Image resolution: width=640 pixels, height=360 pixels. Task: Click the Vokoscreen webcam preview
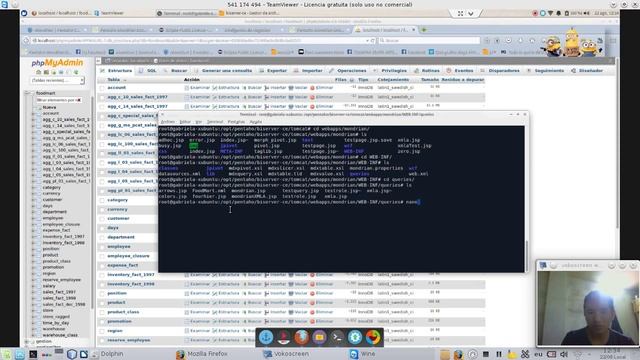tap(588, 308)
